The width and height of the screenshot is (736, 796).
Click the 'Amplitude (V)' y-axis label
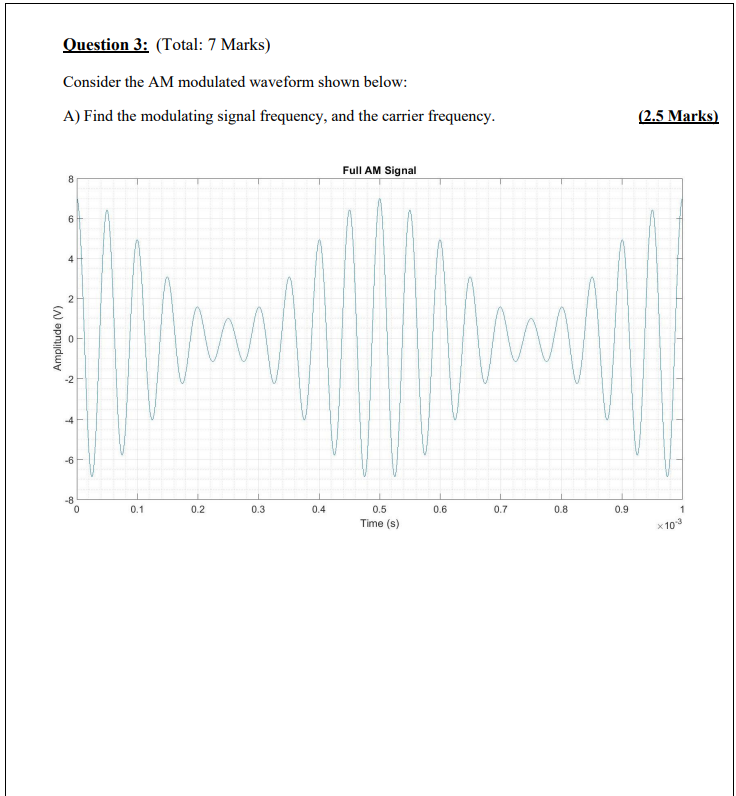[x=57, y=338]
